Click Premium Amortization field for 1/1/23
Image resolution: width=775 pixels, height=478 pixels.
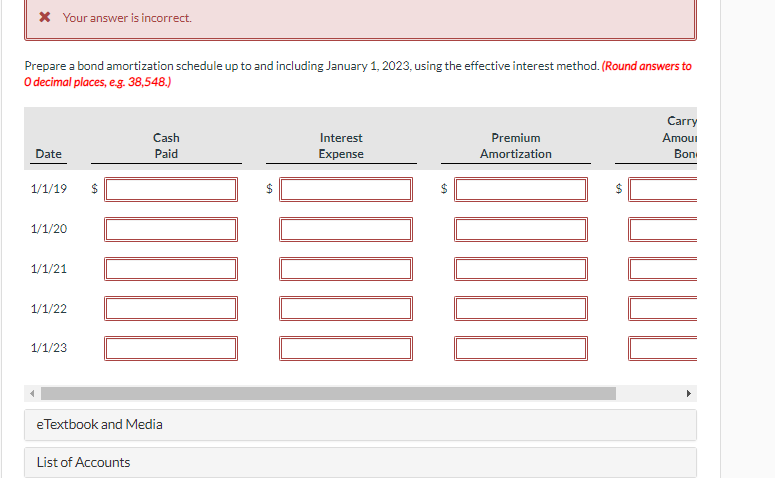pyautogui.click(x=521, y=348)
